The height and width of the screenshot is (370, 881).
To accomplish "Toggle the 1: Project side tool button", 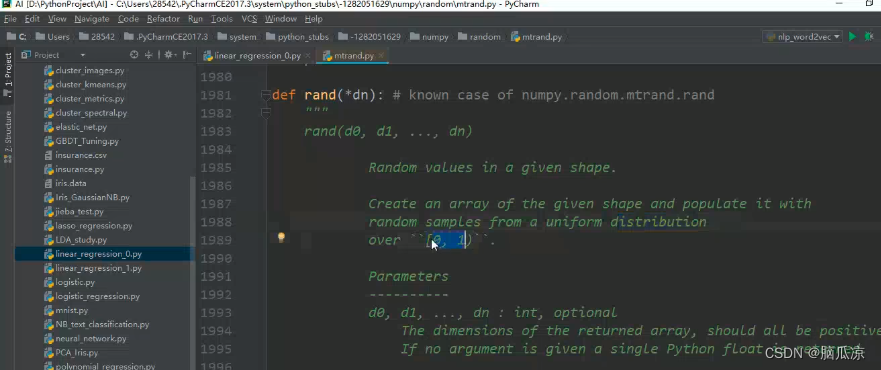I will click(x=8, y=75).
